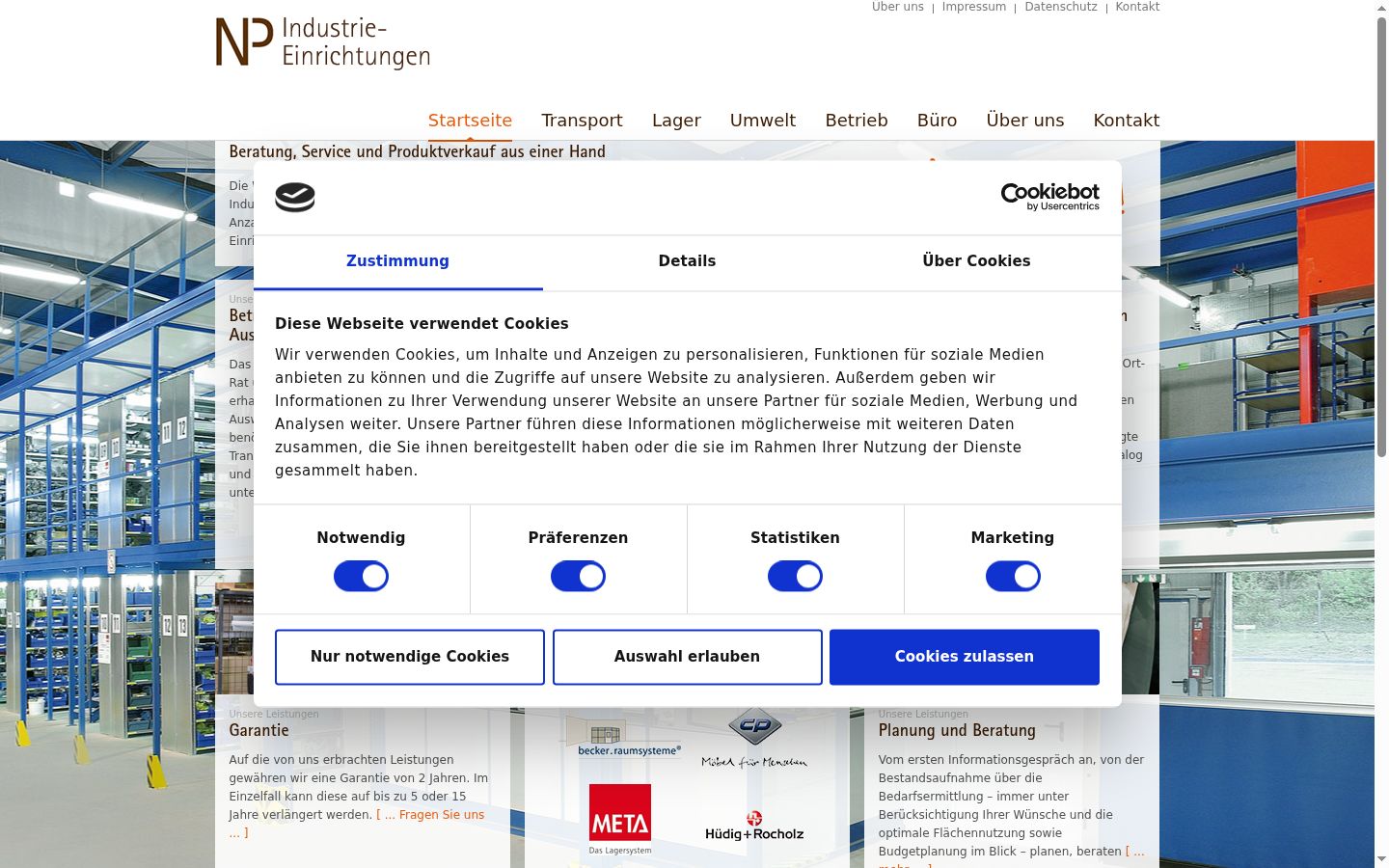Open the Transport menu item
The image size is (1389, 868).
[582, 121]
